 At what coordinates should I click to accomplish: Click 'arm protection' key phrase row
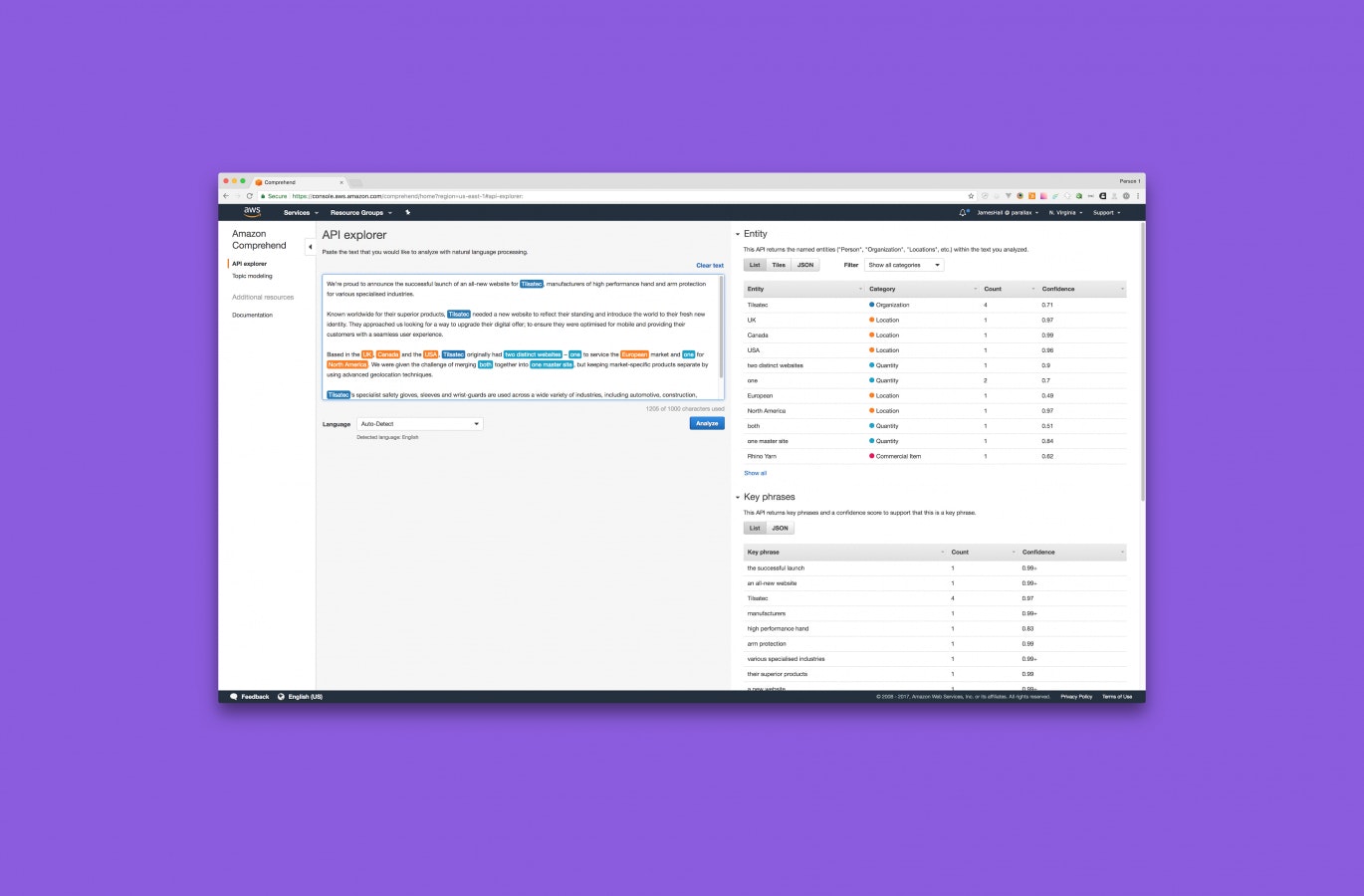tap(935, 644)
